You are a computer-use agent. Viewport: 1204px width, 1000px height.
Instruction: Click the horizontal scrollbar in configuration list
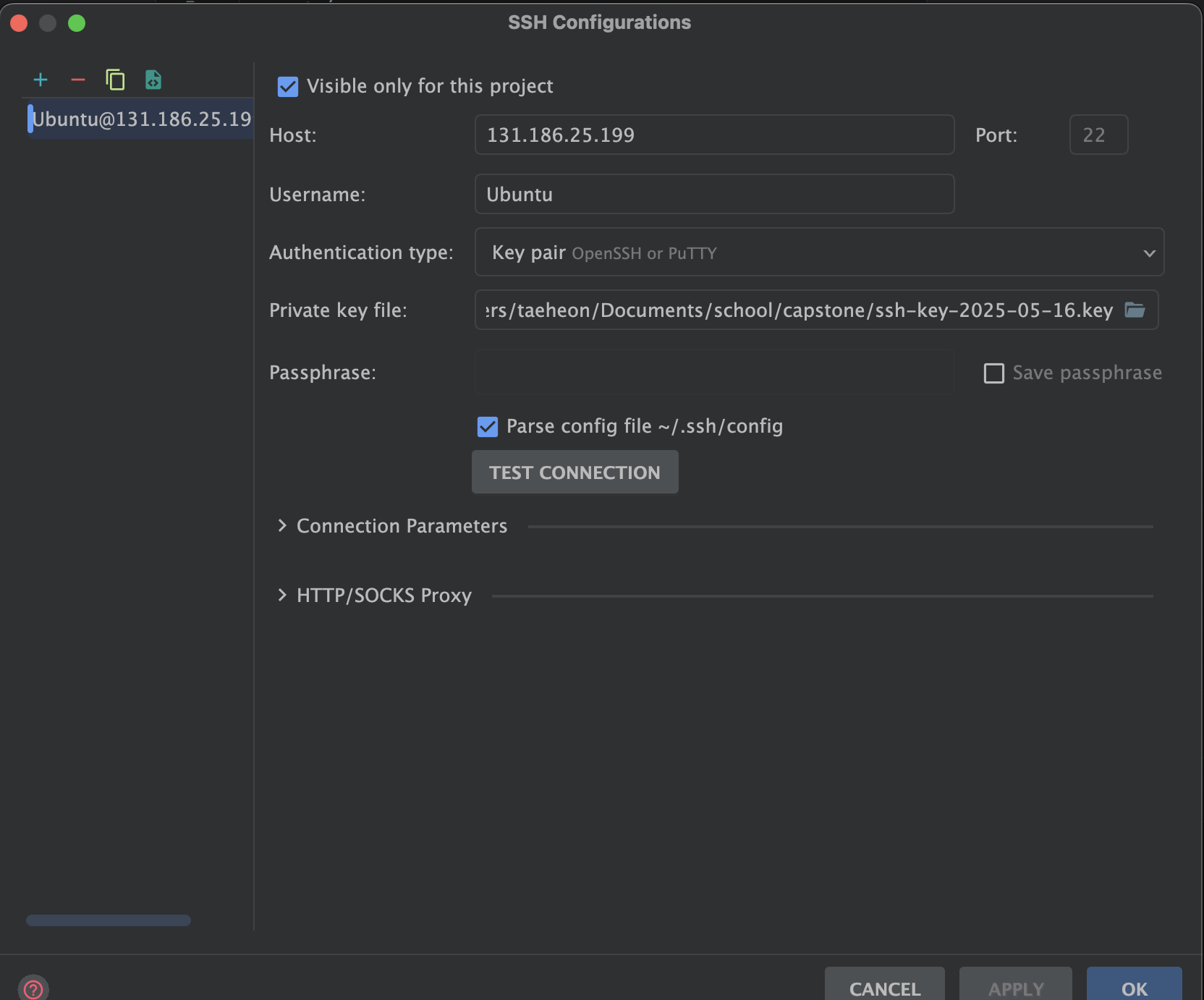(x=109, y=920)
